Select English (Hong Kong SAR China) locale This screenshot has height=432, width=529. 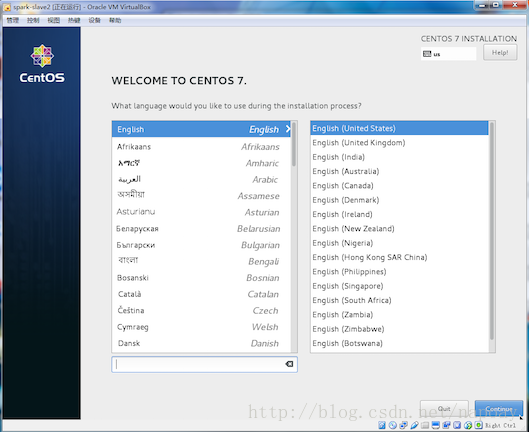pos(399,258)
